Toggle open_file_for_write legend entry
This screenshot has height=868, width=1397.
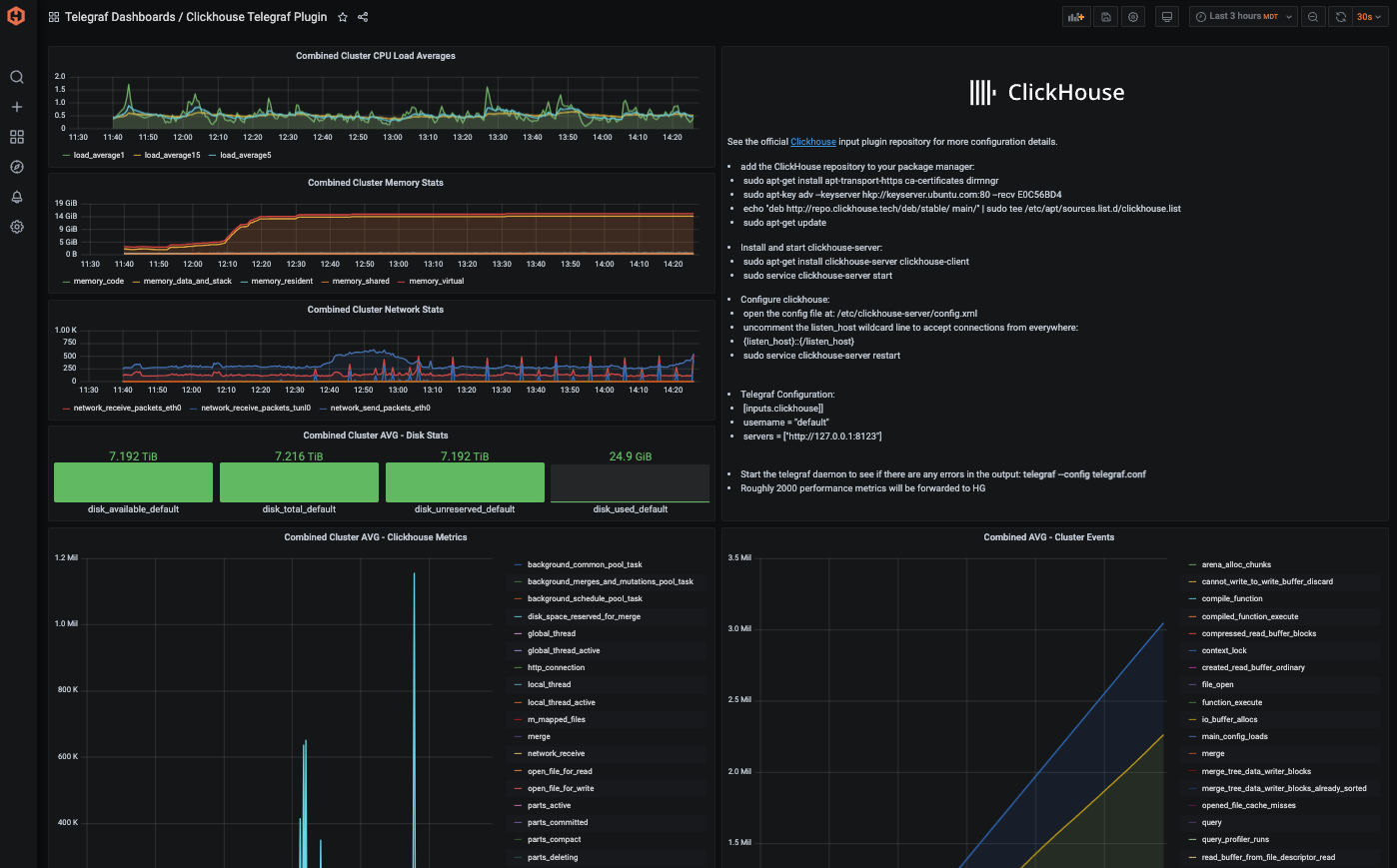pos(561,788)
